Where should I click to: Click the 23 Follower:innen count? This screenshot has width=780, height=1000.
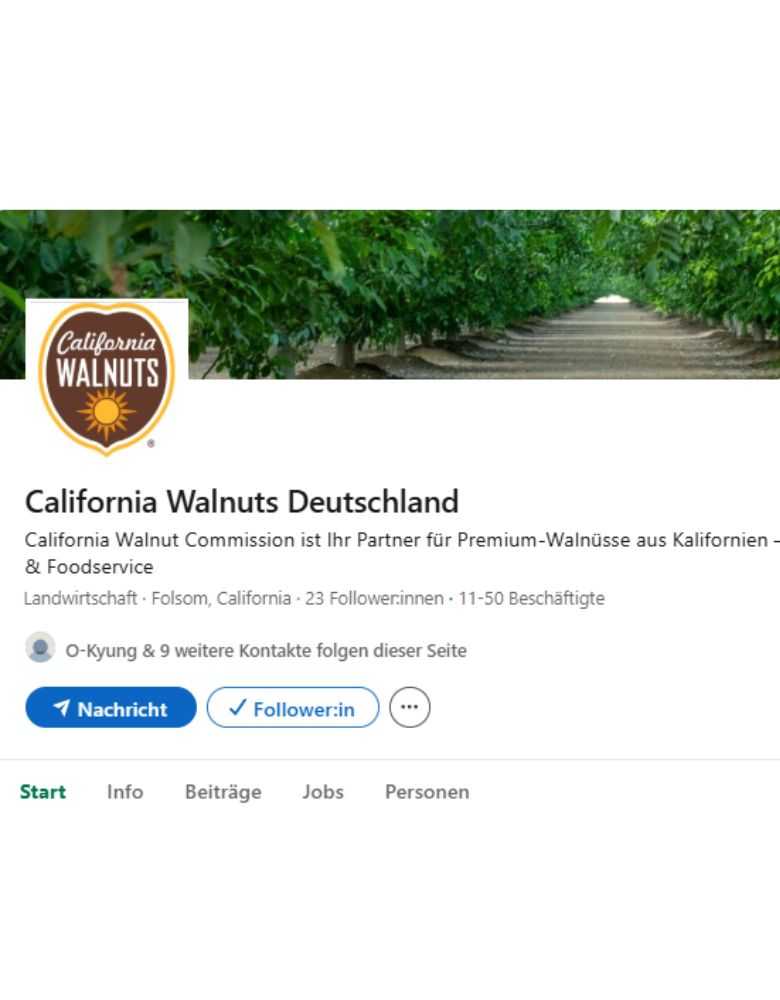[374, 599]
